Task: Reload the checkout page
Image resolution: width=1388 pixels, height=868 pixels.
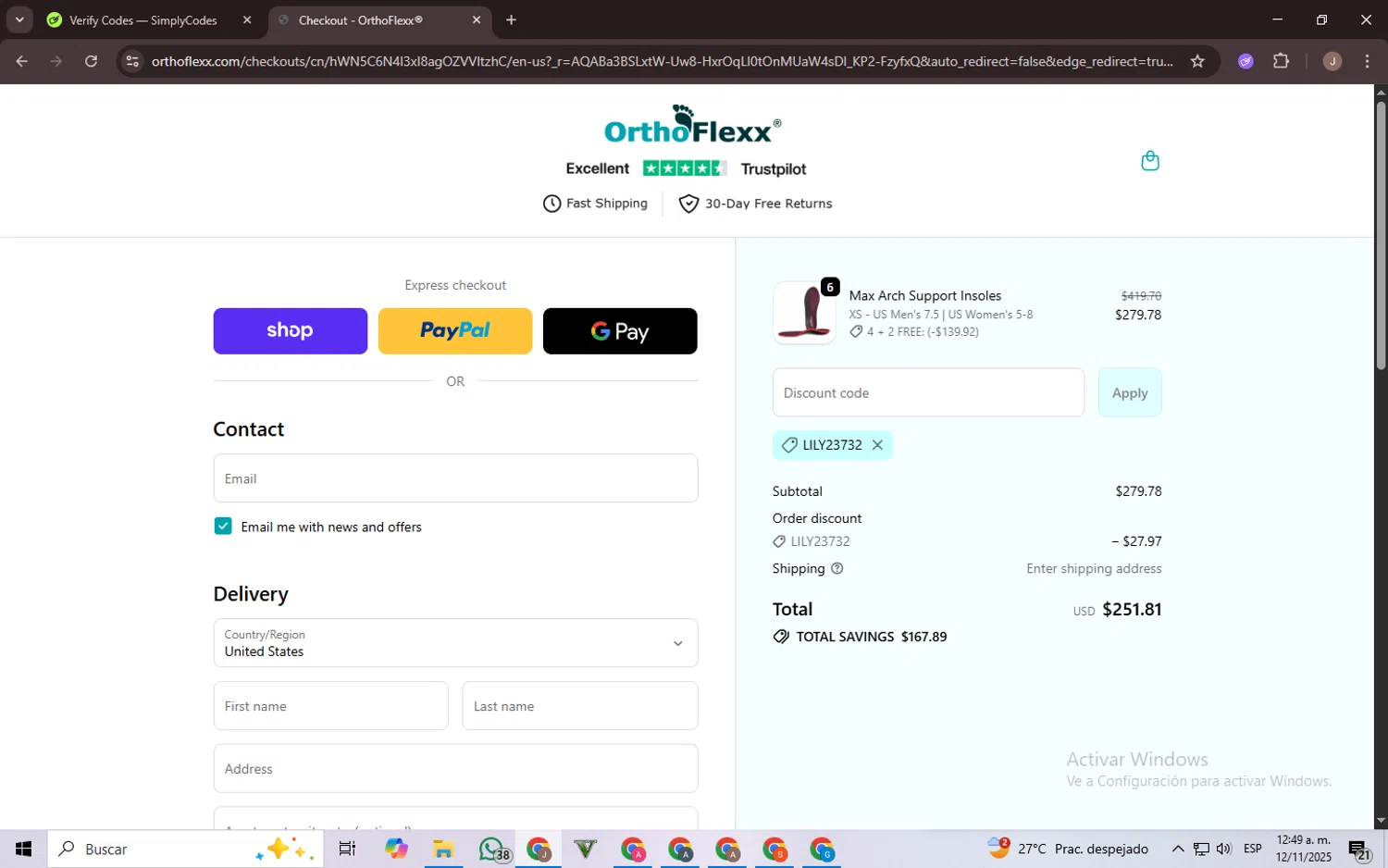Action: click(91, 61)
